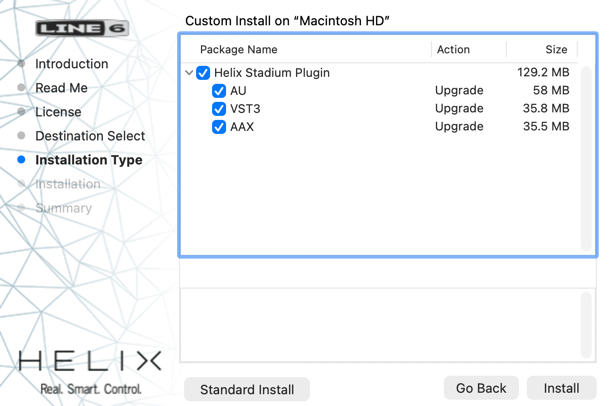Go Back to previous installer step
This screenshot has width=614, height=406.
481,388
